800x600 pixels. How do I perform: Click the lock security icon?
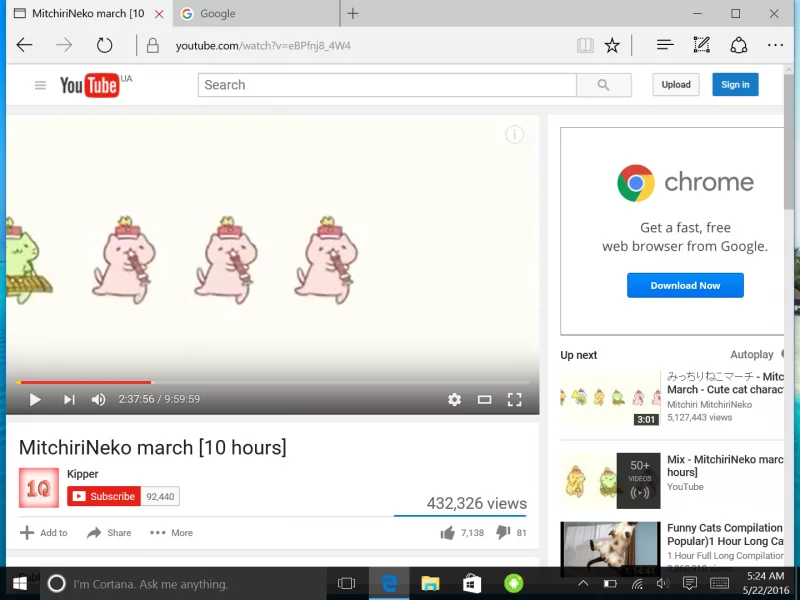(152, 45)
